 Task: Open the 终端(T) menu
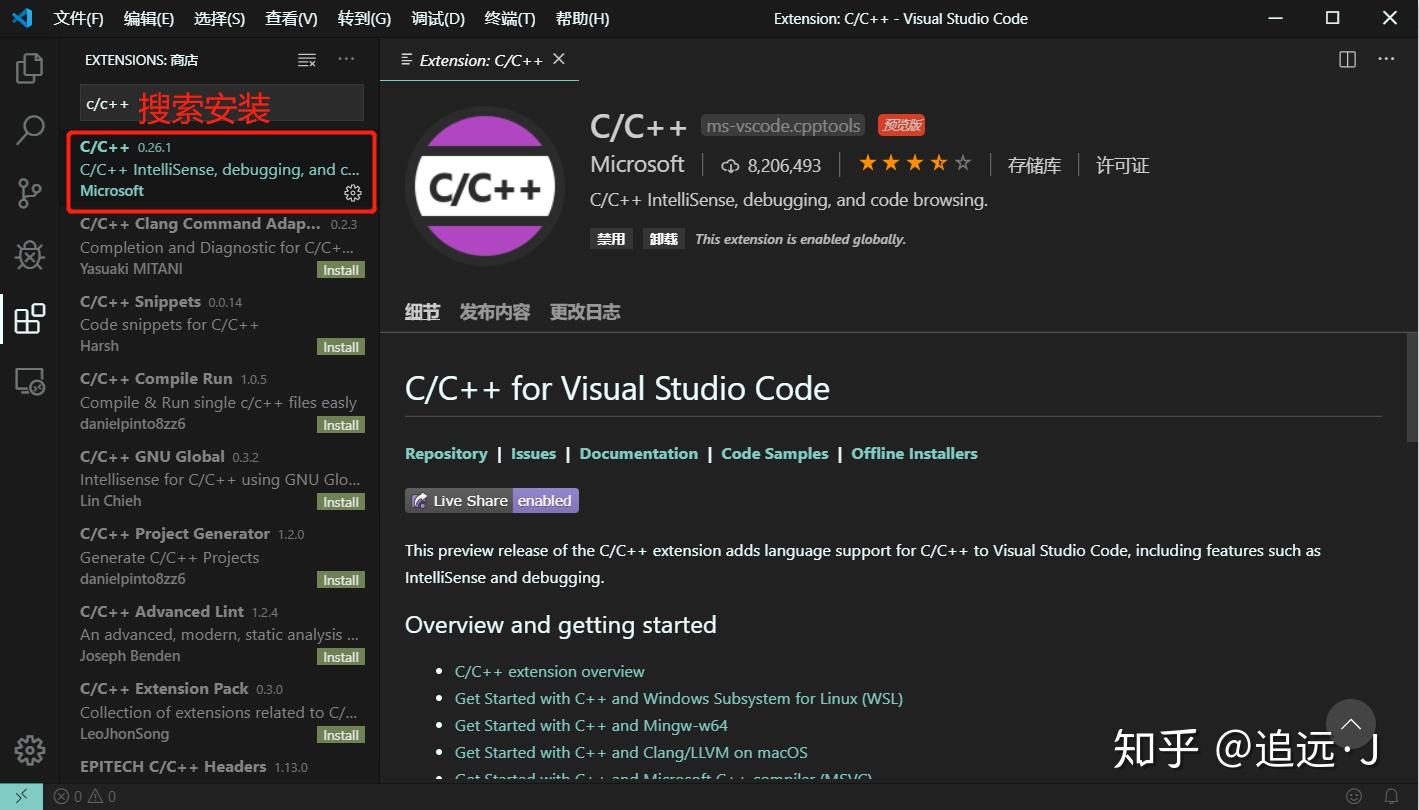509,18
